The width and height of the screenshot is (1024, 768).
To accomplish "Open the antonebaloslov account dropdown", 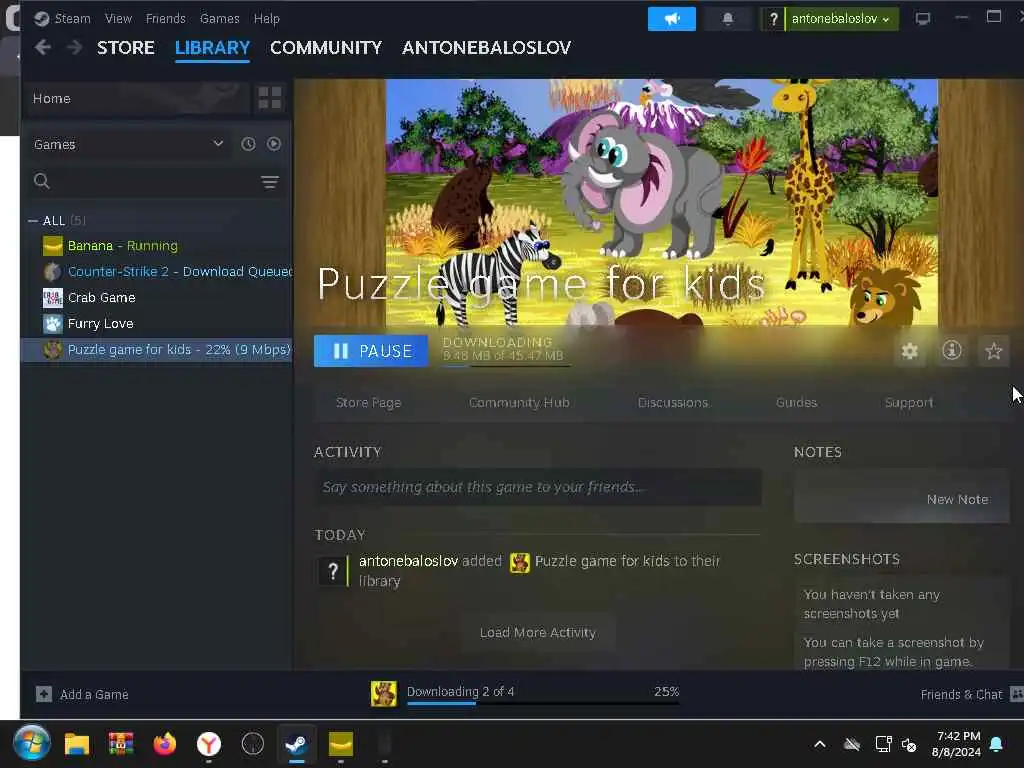I will (841, 19).
